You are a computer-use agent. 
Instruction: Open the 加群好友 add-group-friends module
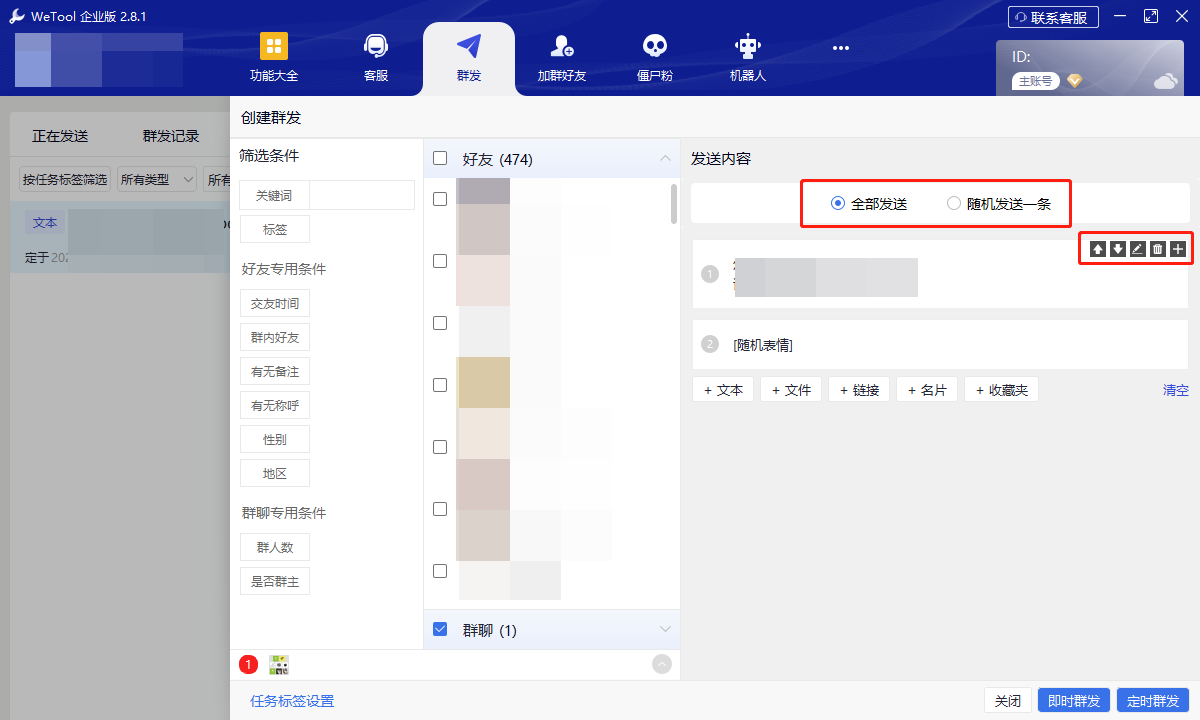pos(562,56)
